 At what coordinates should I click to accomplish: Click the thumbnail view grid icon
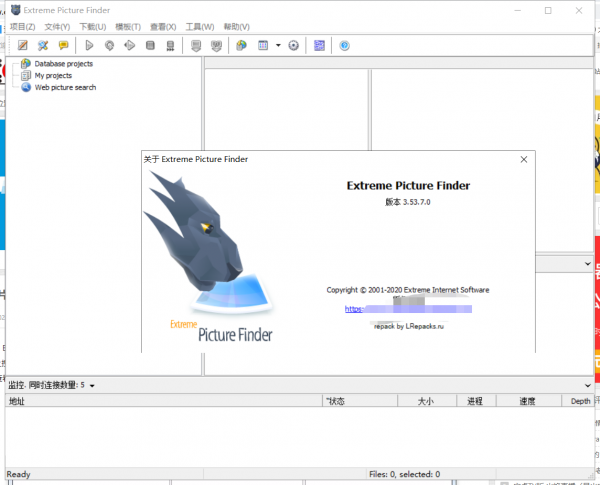pyautogui.click(x=263, y=46)
